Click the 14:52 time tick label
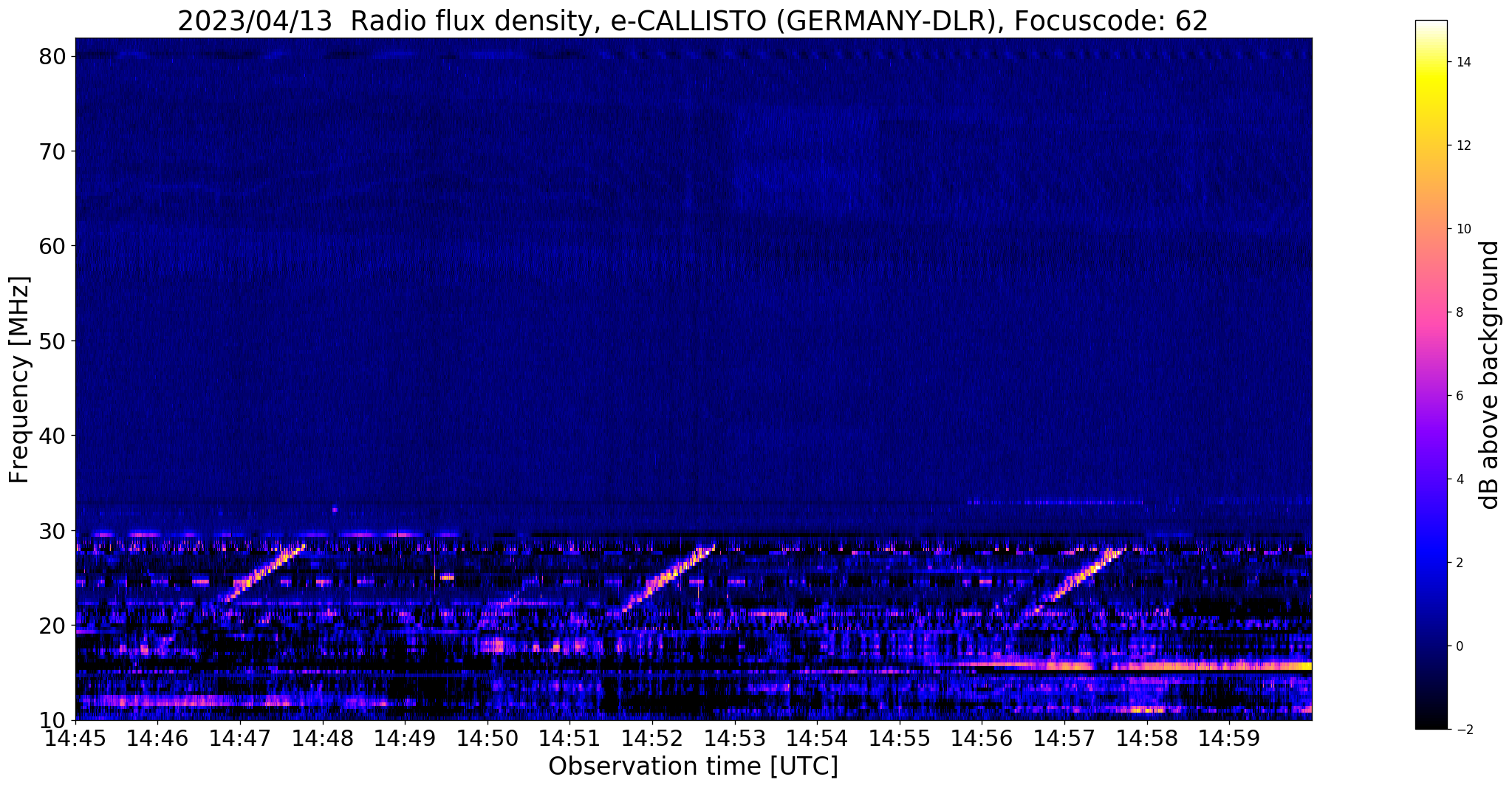The width and height of the screenshot is (1512, 788). coord(652,739)
